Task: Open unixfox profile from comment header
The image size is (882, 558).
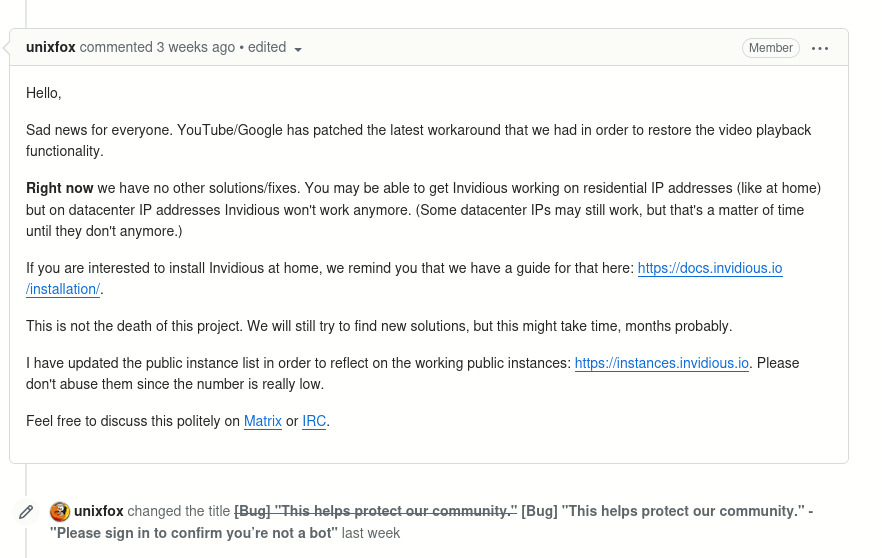Action: (x=51, y=47)
